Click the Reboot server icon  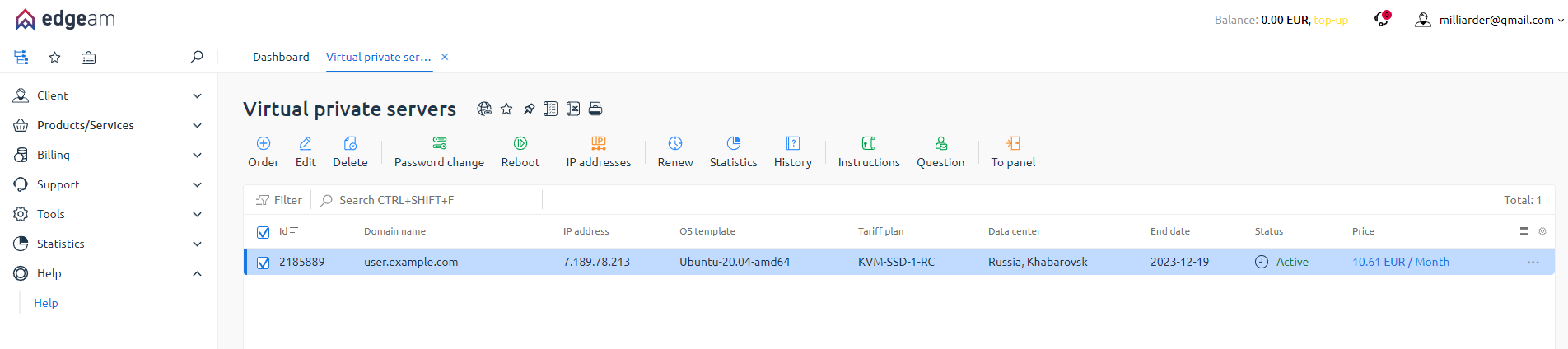(x=520, y=144)
